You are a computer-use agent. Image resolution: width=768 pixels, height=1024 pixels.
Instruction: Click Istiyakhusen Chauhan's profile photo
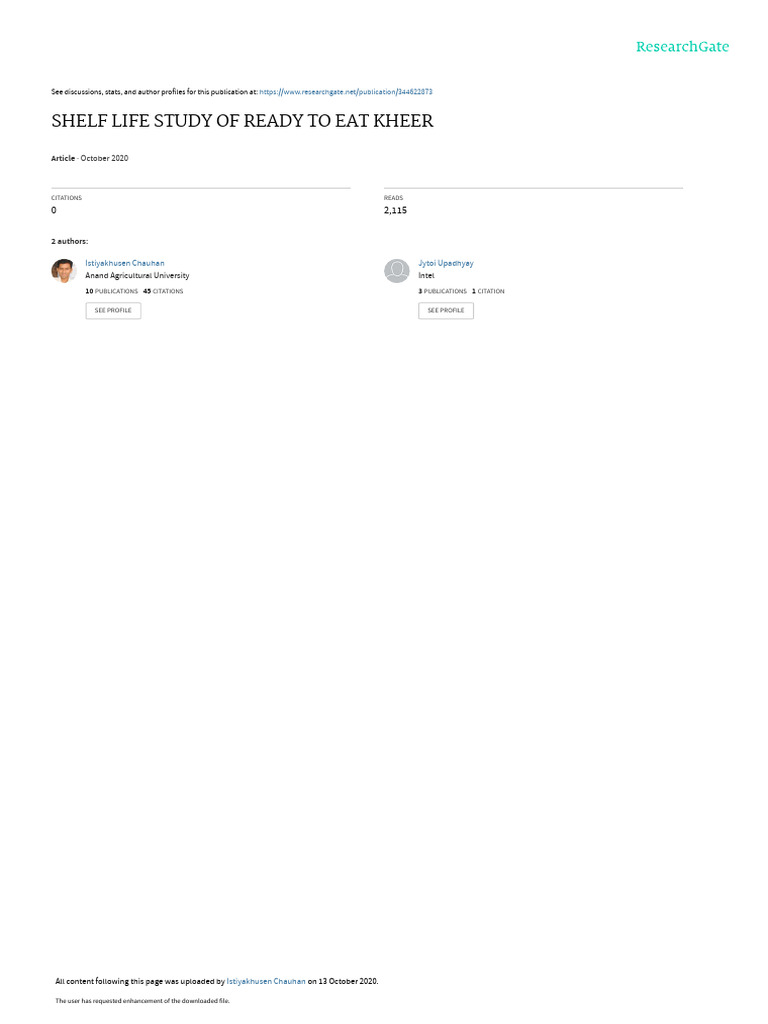(x=63, y=270)
